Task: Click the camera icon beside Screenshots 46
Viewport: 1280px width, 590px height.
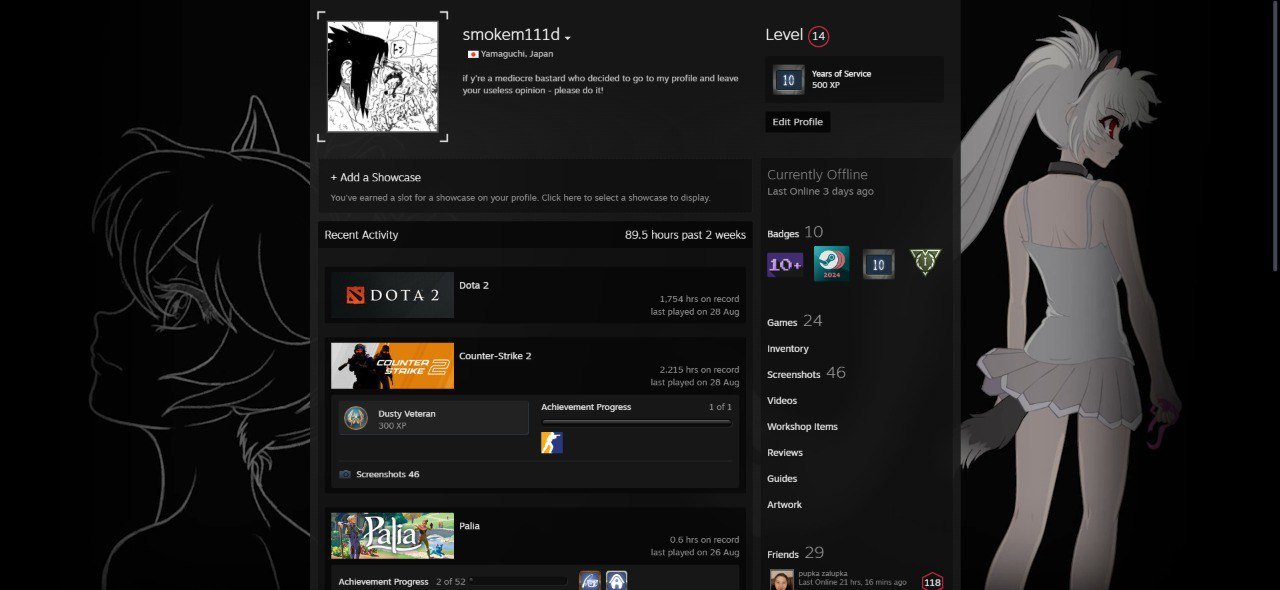Action: click(345, 474)
